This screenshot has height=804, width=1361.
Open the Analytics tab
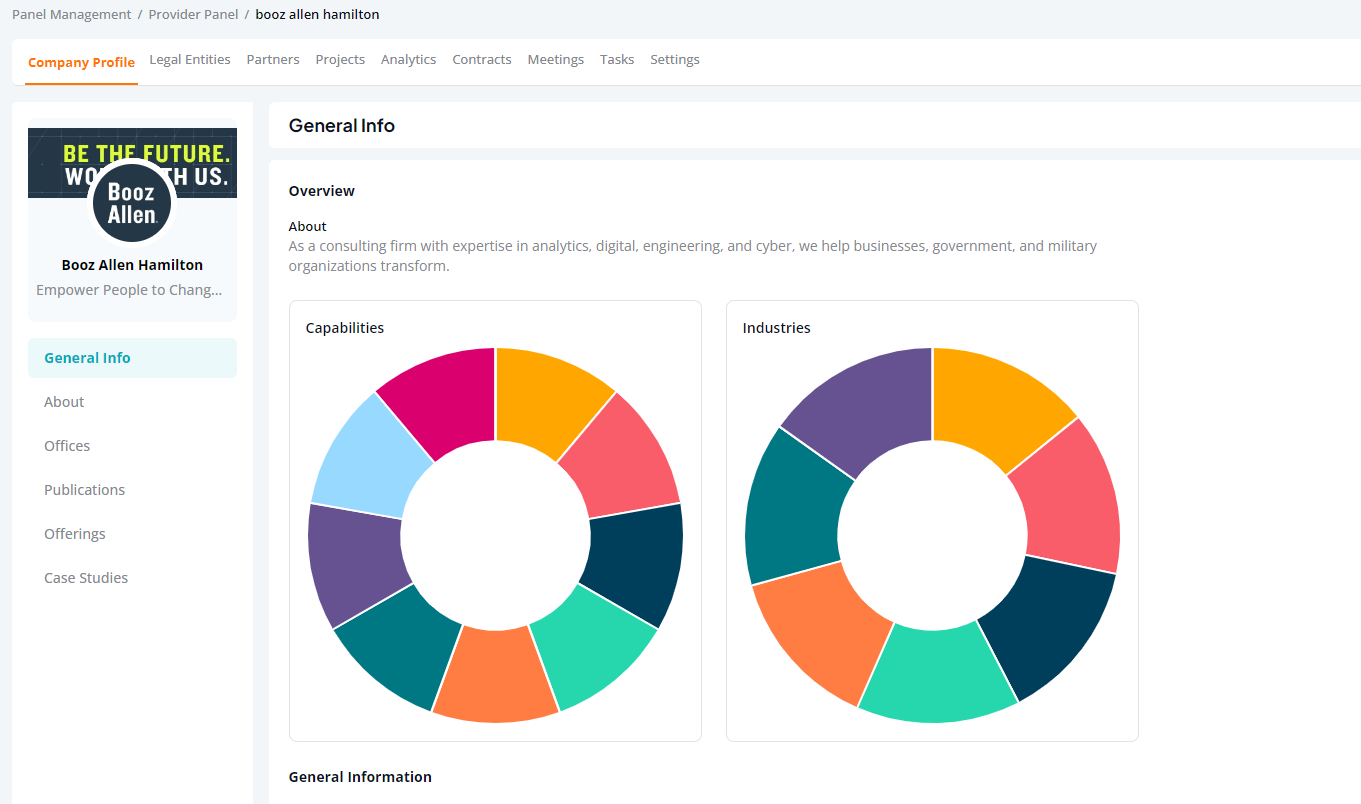(408, 60)
